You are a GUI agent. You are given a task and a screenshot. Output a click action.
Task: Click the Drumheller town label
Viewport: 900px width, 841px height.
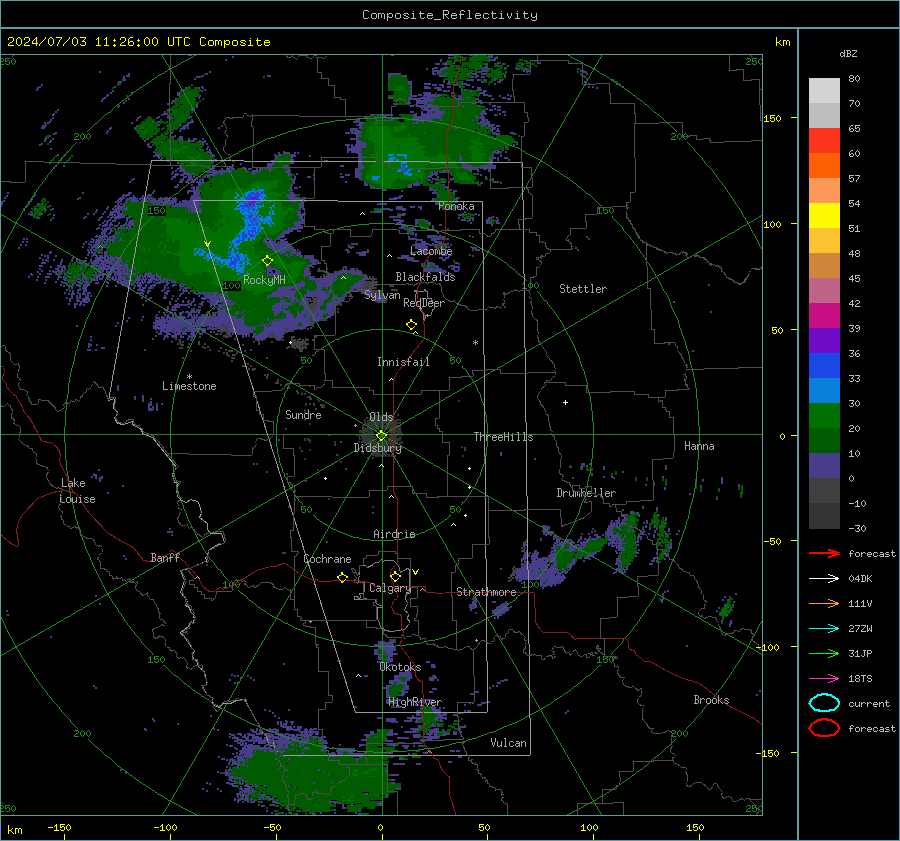(586, 493)
